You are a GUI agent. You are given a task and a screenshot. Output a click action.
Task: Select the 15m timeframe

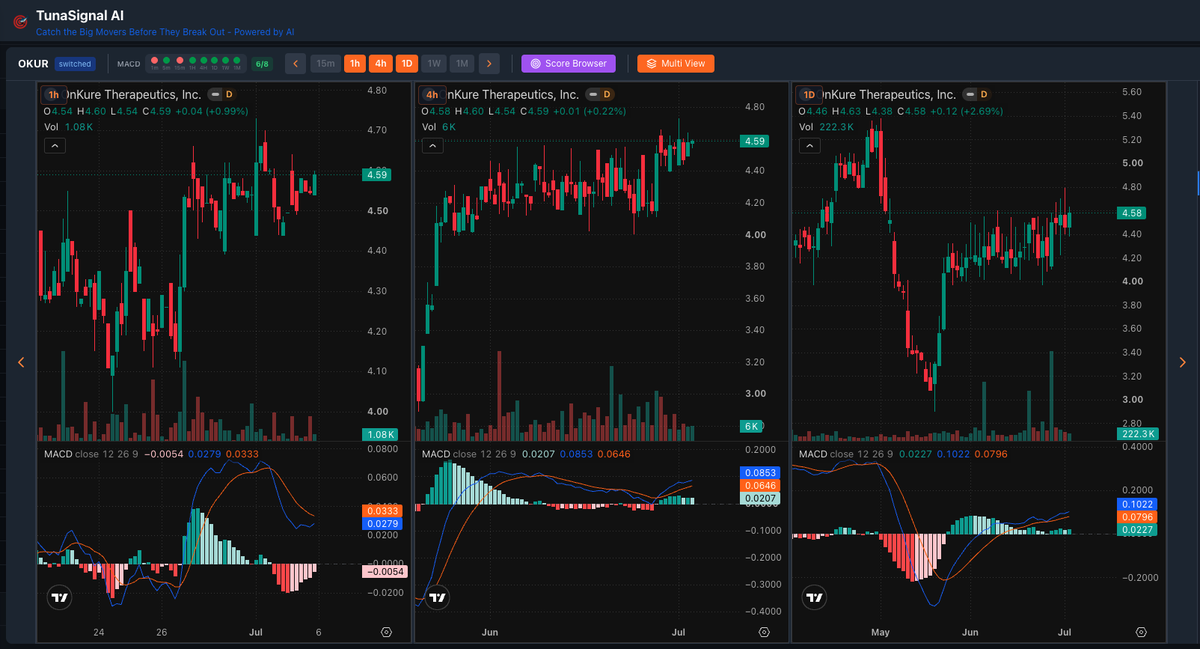[325, 63]
